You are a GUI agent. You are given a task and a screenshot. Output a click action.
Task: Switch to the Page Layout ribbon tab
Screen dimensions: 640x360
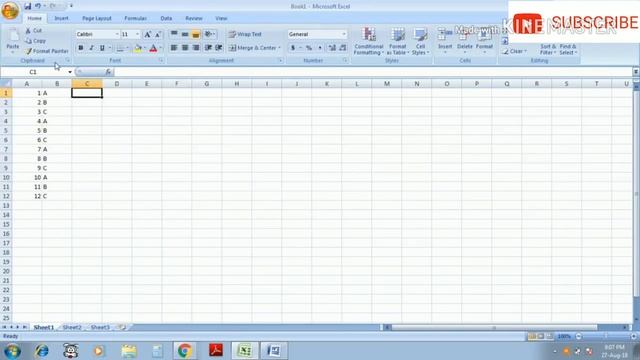(x=97, y=18)
